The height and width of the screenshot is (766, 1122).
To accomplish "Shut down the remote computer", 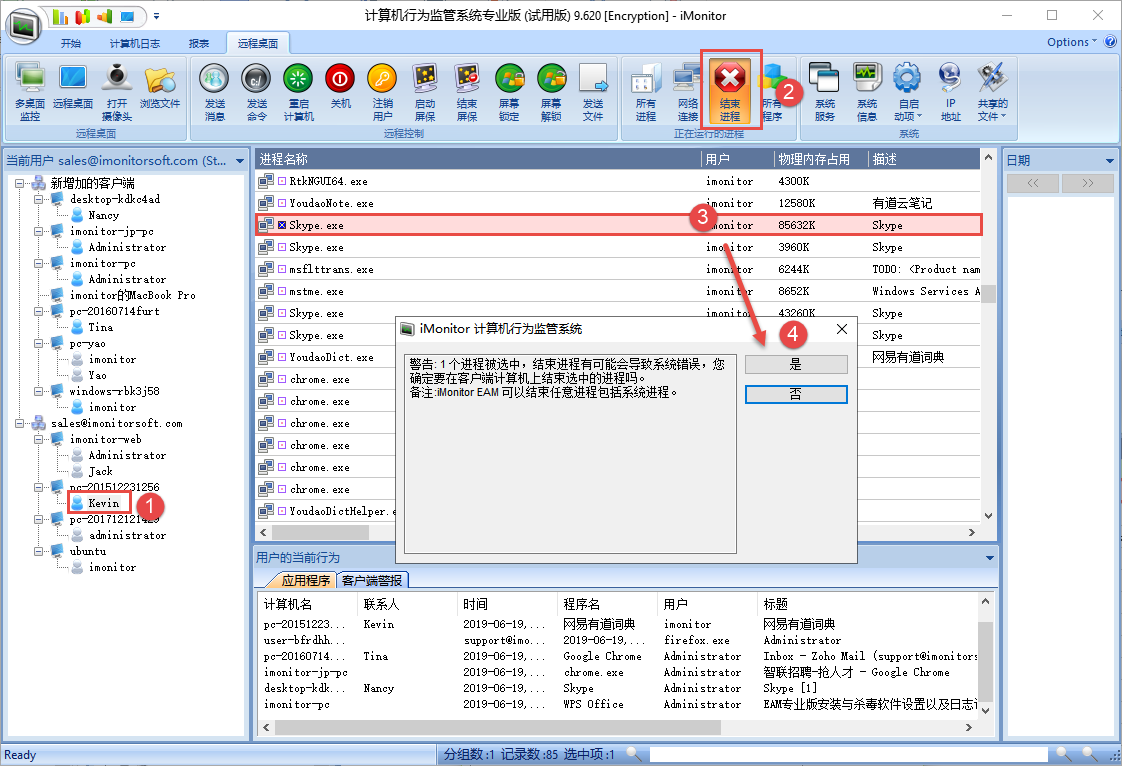I will pyautogui.click(x=340, y=86).
